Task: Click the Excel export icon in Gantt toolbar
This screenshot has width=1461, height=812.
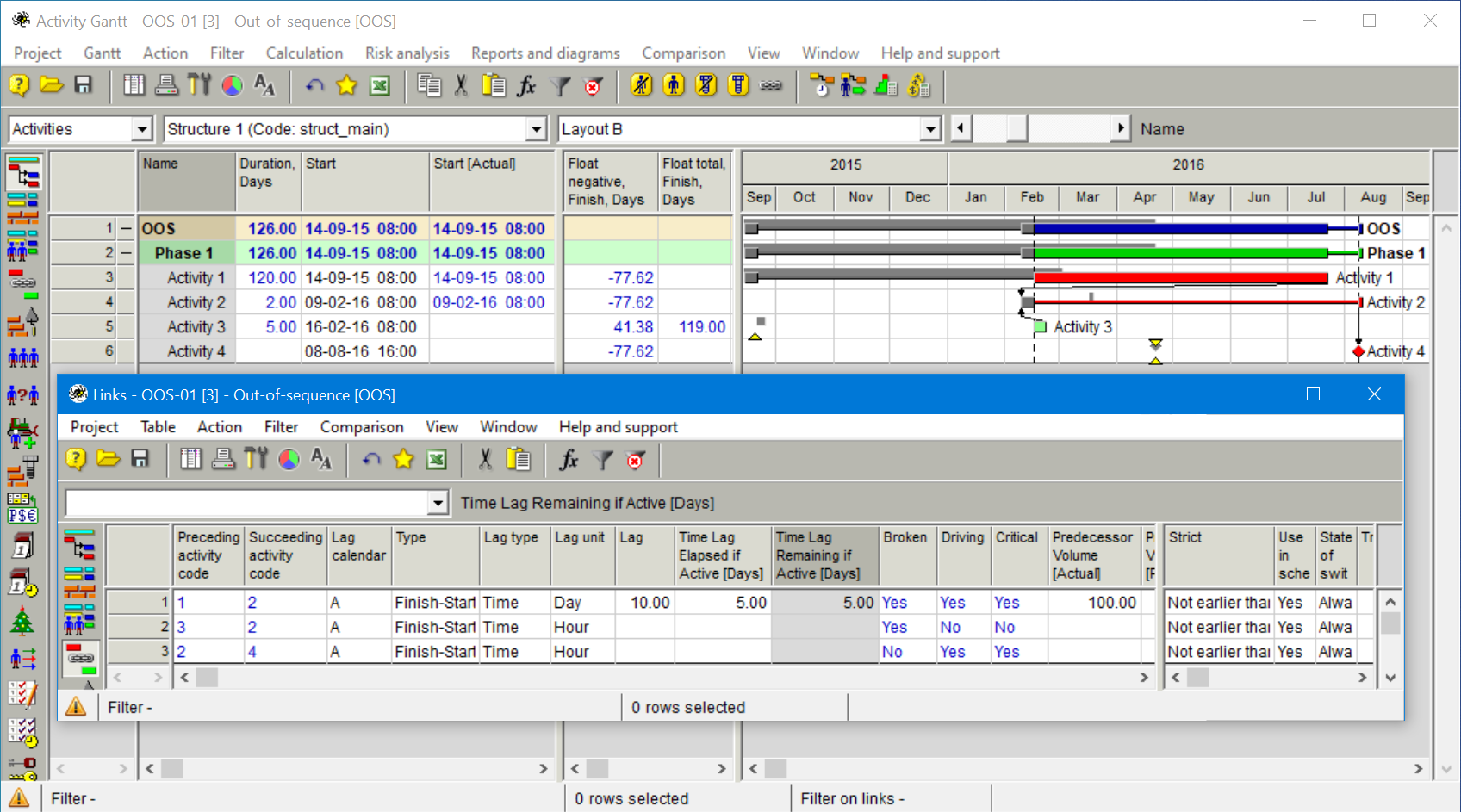Action: click(x=380, y=85)
